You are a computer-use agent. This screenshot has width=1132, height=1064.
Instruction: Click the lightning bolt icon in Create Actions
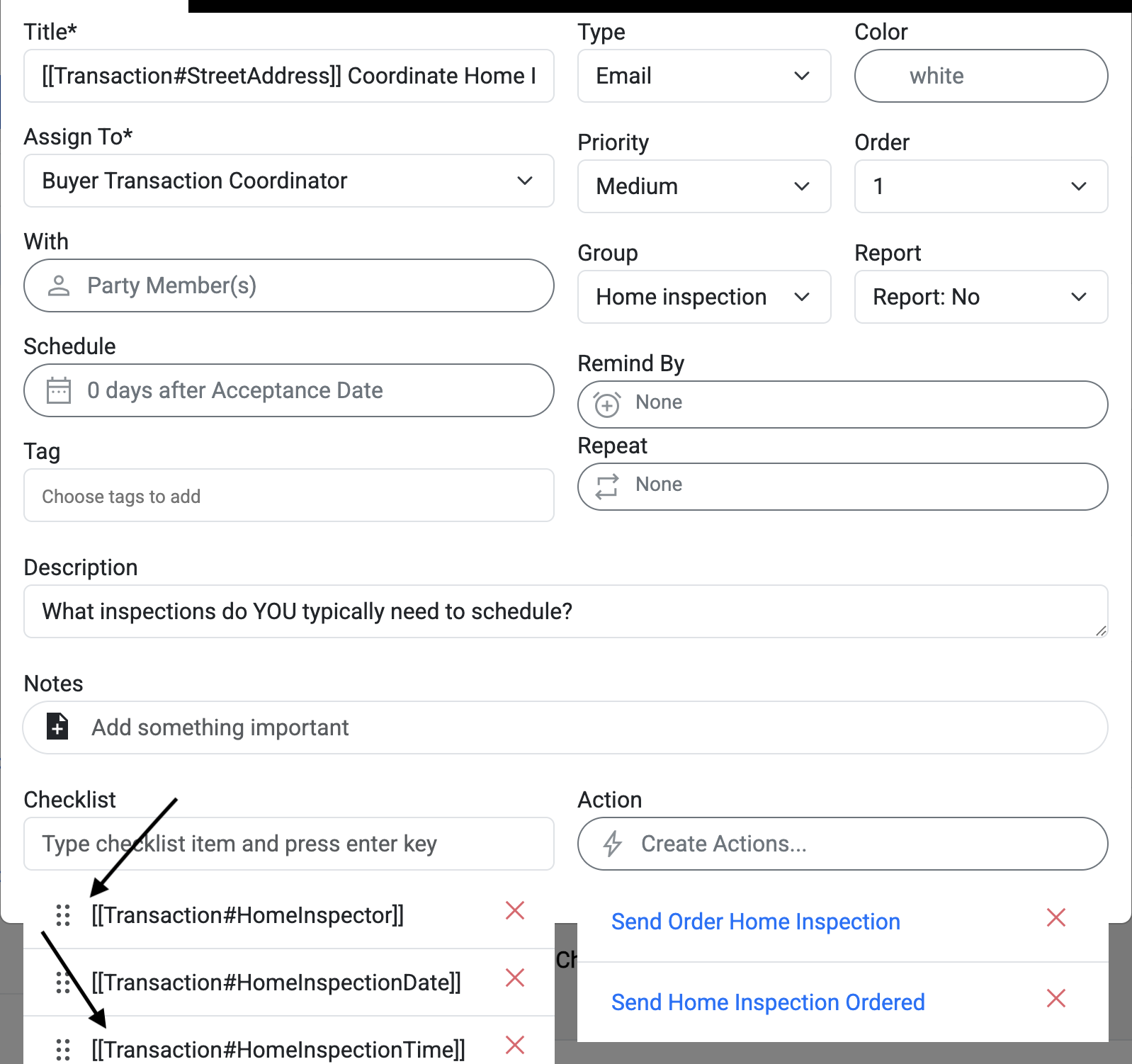(613, 844)
